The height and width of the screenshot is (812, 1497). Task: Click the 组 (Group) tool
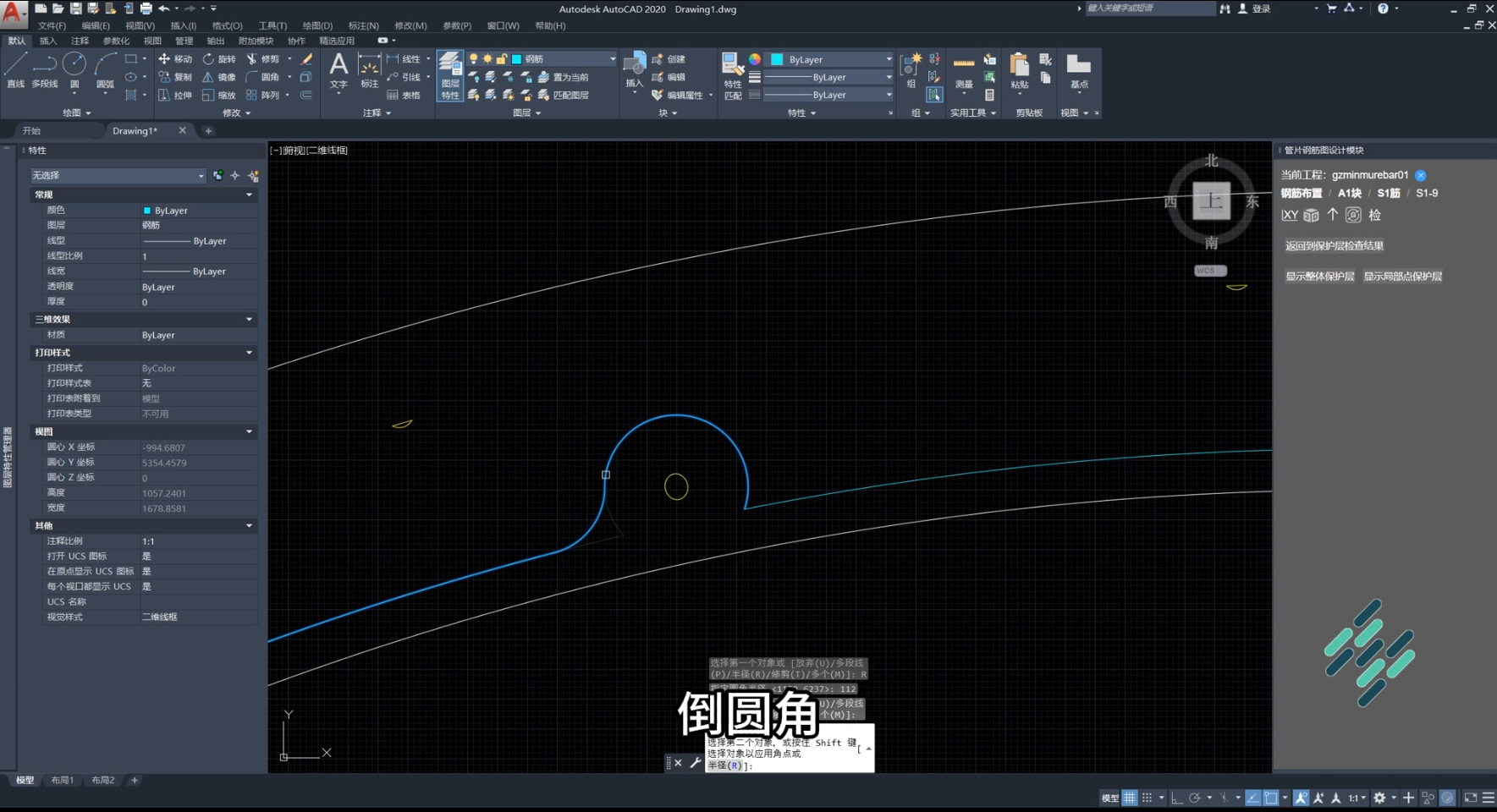click(911, 70)
